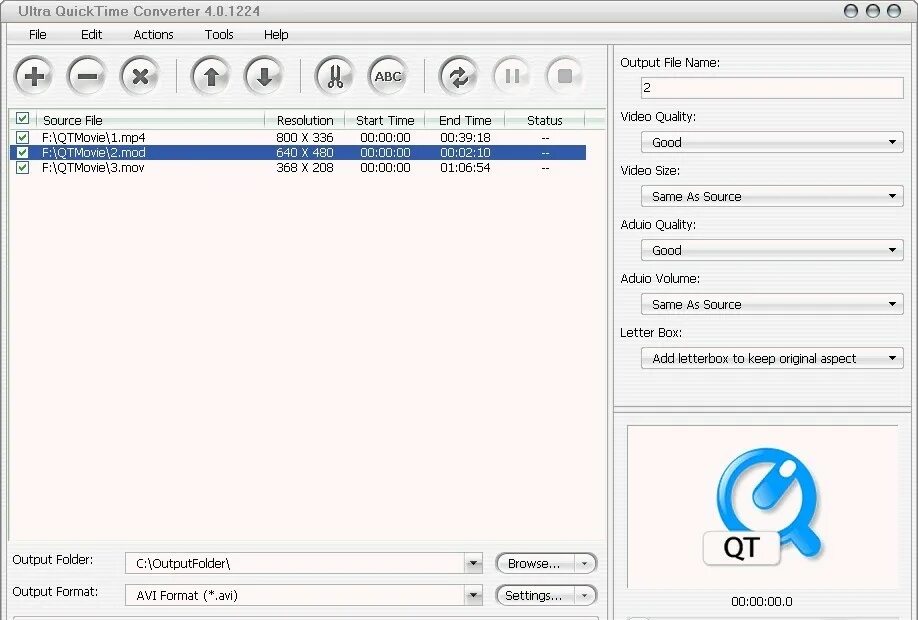Click the 00:39:18 end time cell
The image size is (918, 620).
(465, 138)
